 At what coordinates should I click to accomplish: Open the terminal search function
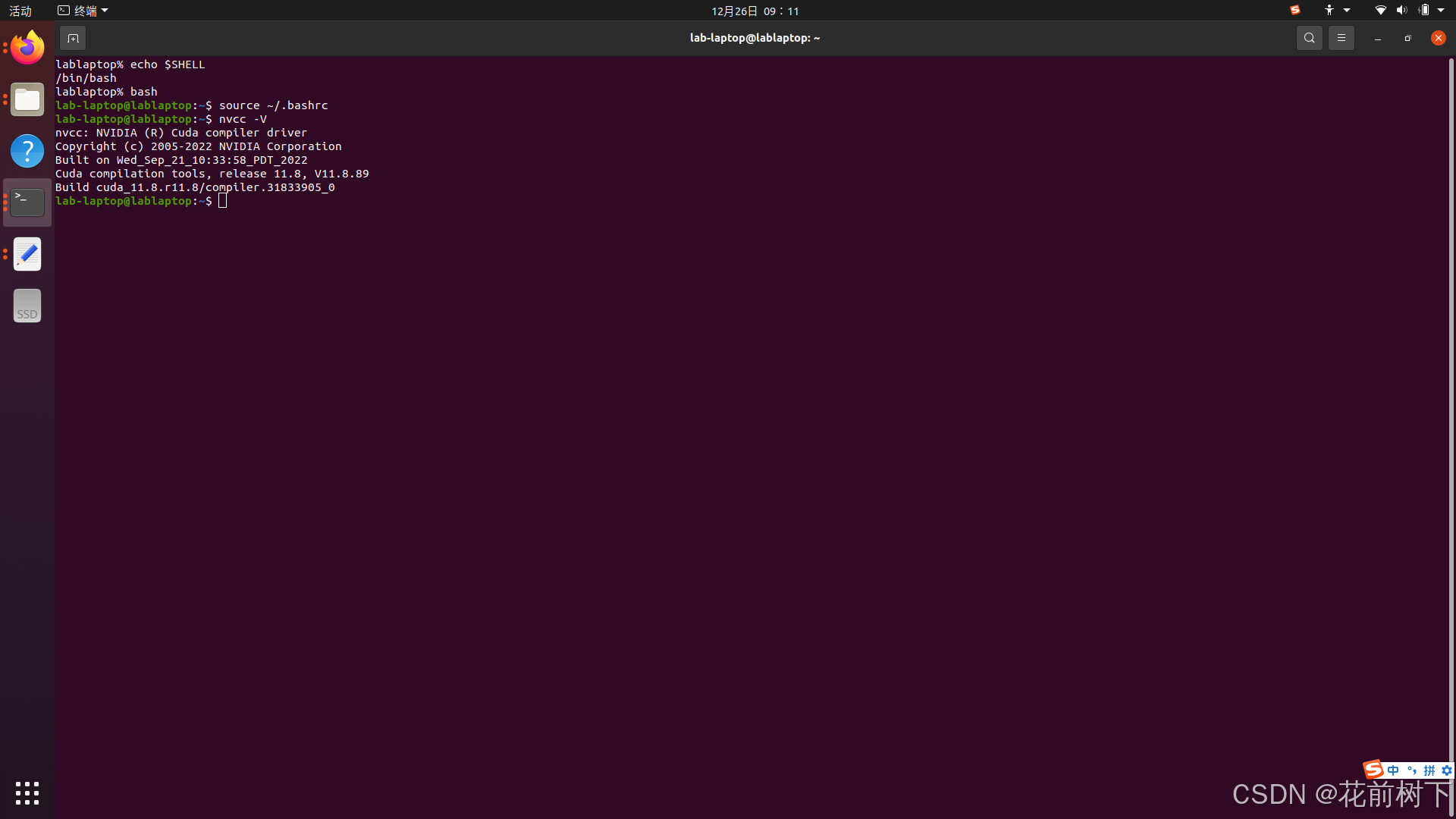point(1310,37)
